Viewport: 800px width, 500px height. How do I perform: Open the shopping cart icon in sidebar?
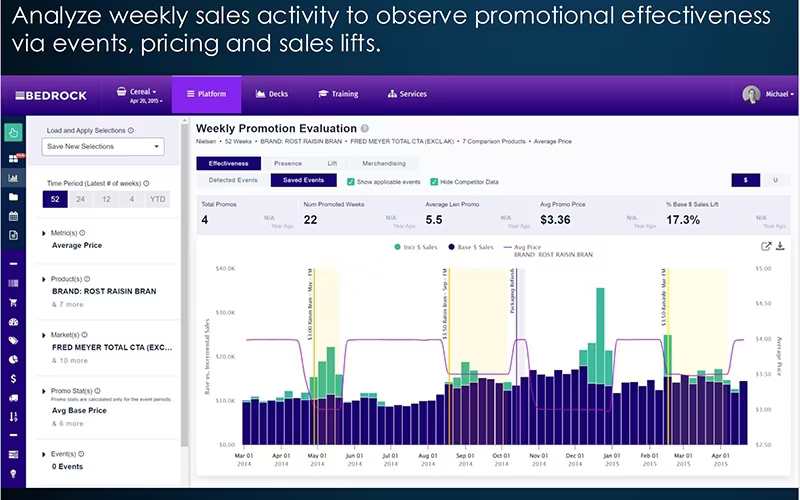13,303
